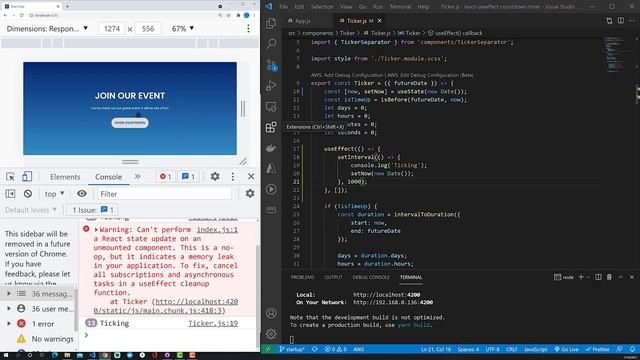Follow localhost main.chunk.js link
Viewport: 640px width, 360px height.
[166, 306]
